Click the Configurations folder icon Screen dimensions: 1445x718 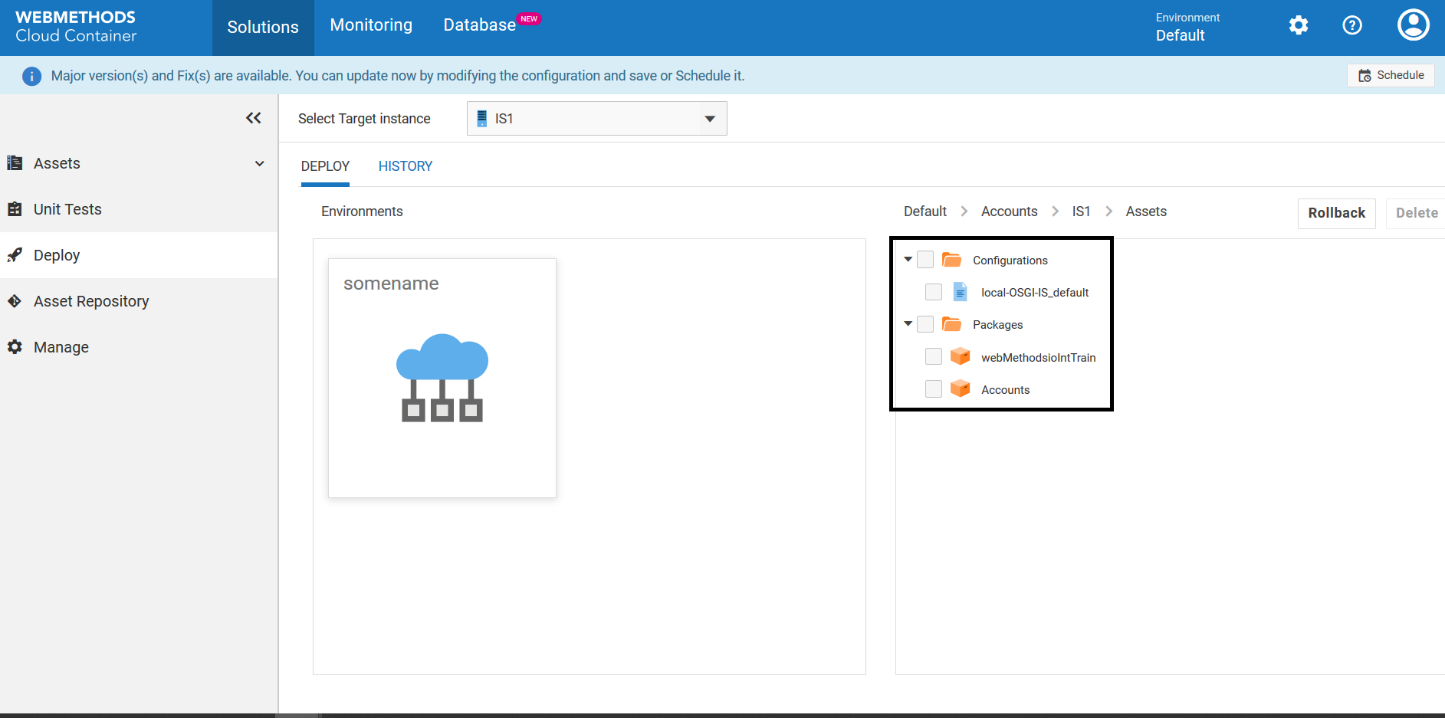pos(951,260)
